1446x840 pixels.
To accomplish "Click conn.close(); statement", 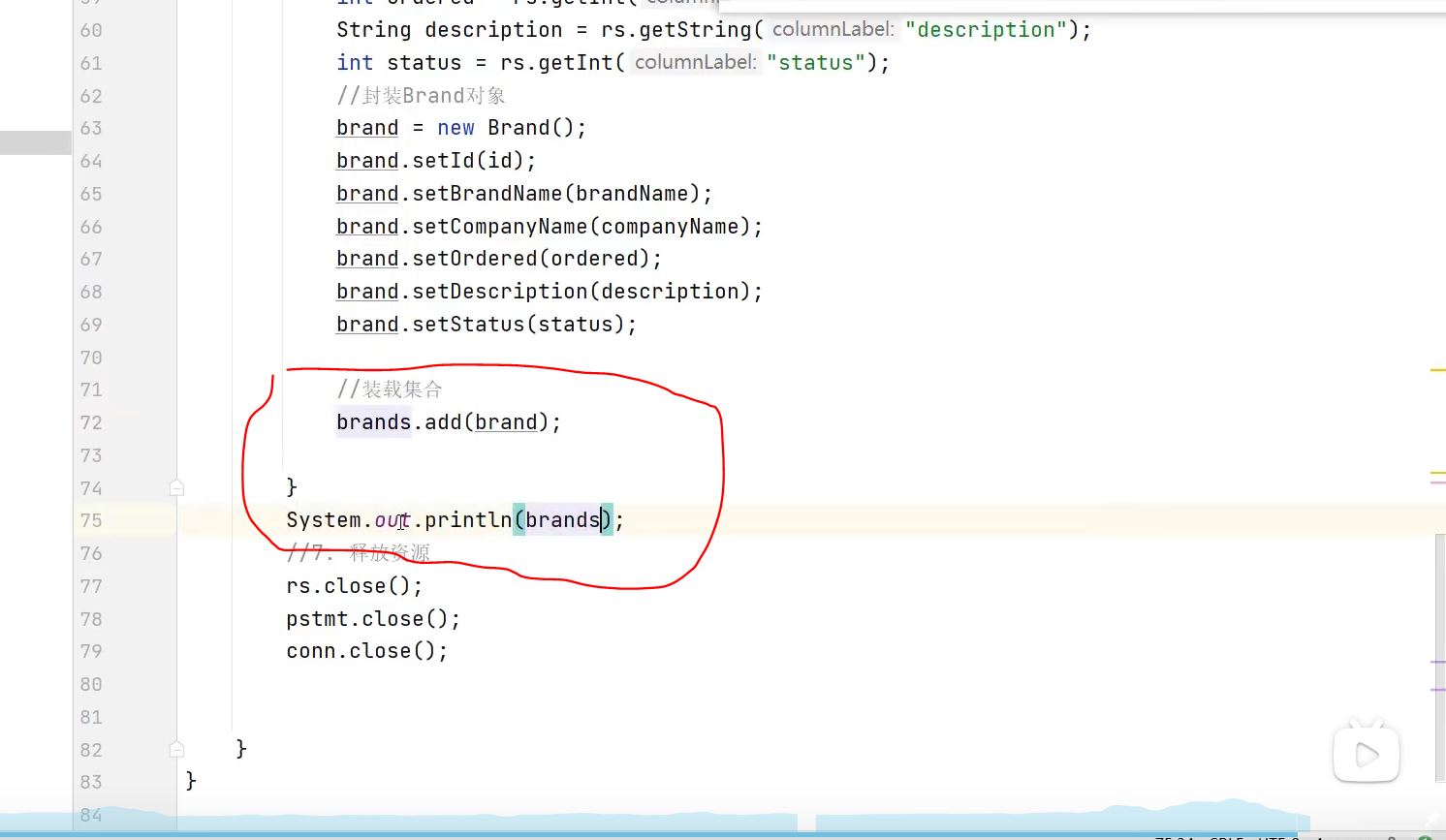I will (x=367, y=651).
